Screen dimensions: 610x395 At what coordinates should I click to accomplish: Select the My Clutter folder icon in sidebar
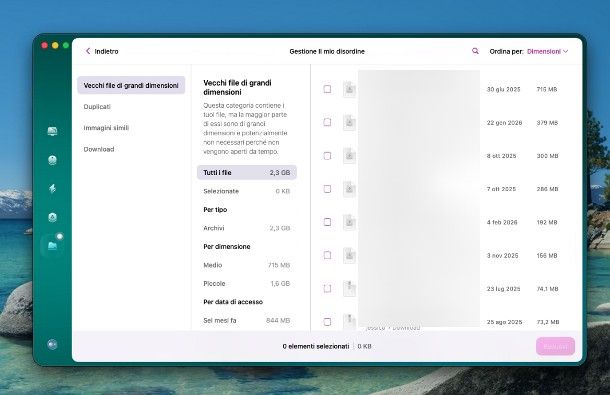click(52, 246)
